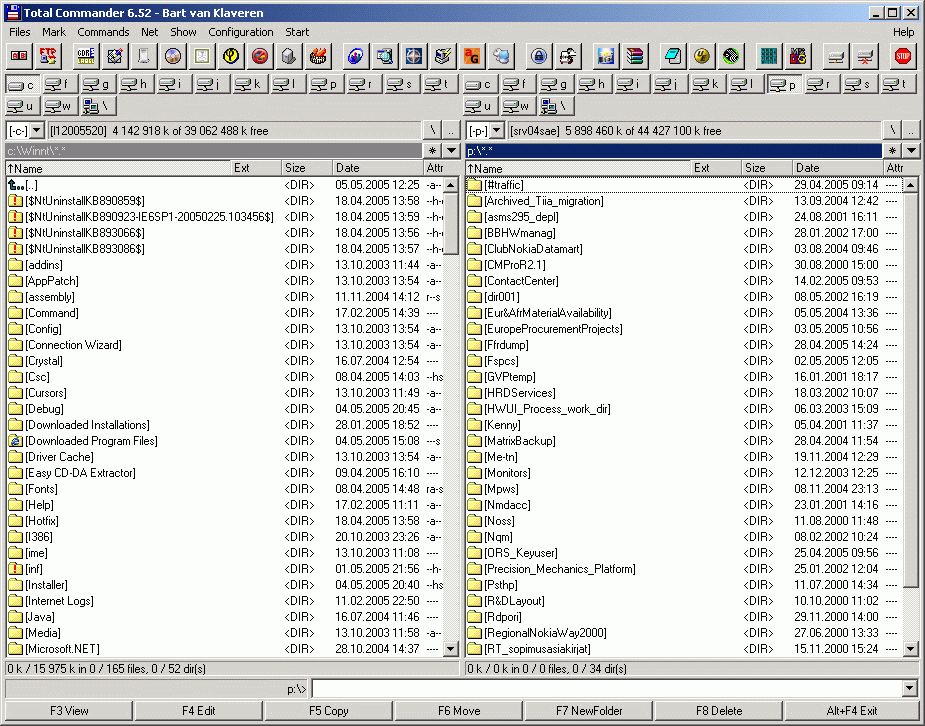Open the left panel [-c-] drive dropdown
The image size is (925, 726).
pos(37,130)
